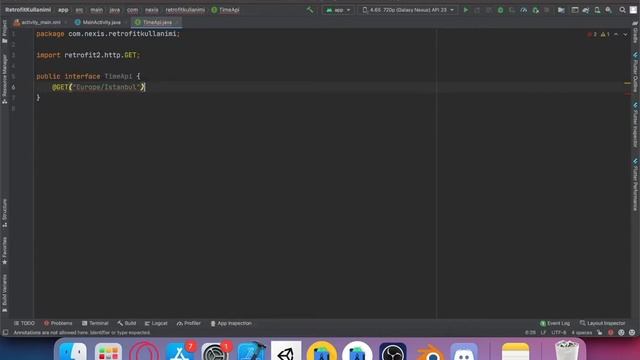
Task: Click Attach Debugger to Android Process icon
Action: tap(536, 10)
